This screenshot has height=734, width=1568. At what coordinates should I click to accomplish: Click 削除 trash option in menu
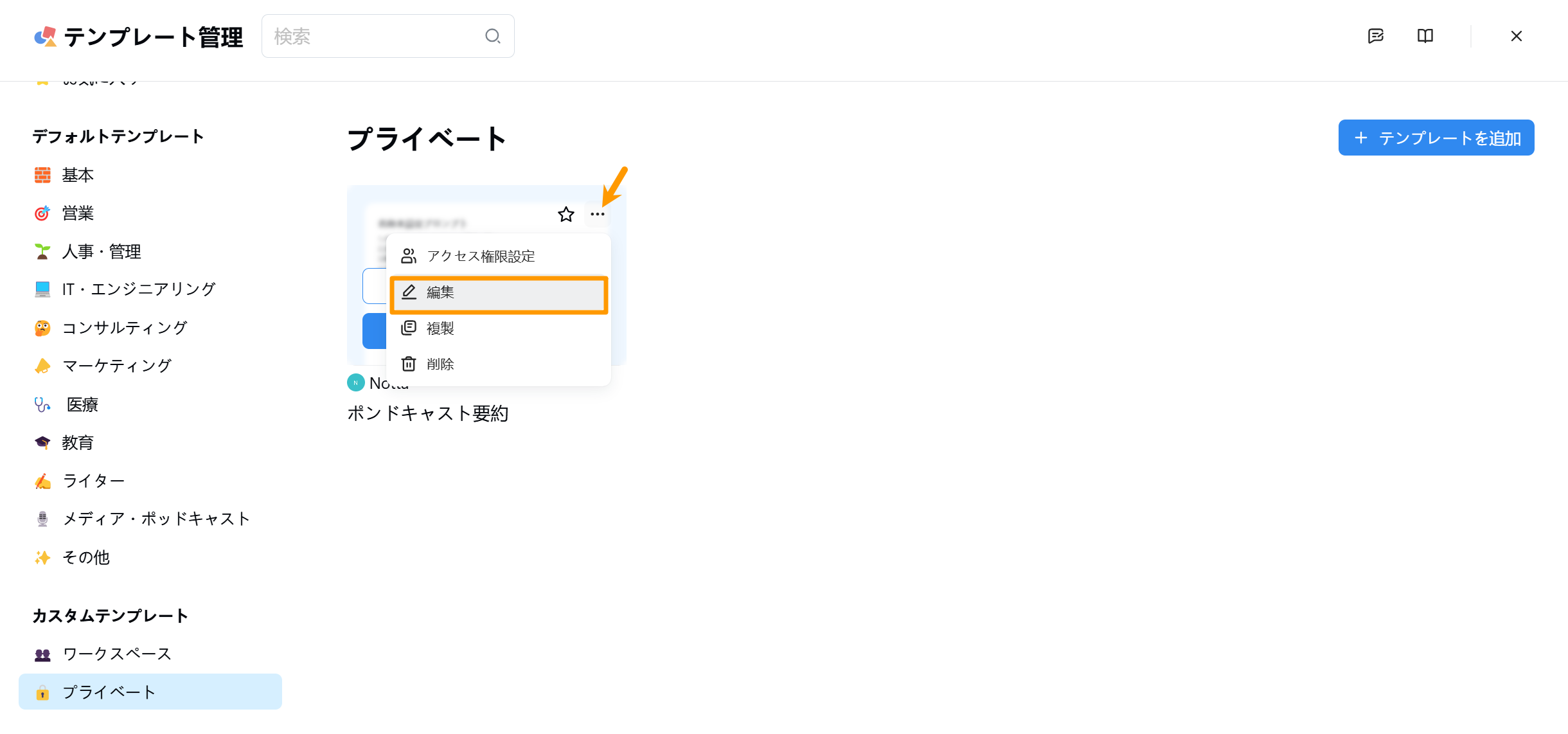(499, 364)
